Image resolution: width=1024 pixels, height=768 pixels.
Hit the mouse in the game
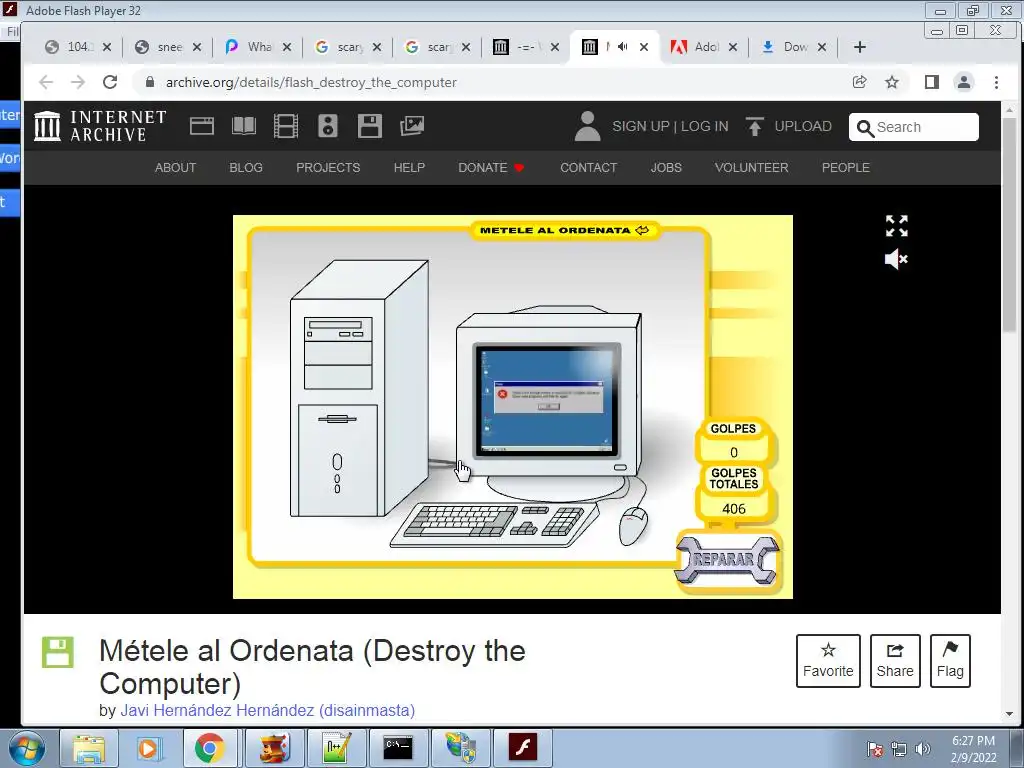coord(633,526)
